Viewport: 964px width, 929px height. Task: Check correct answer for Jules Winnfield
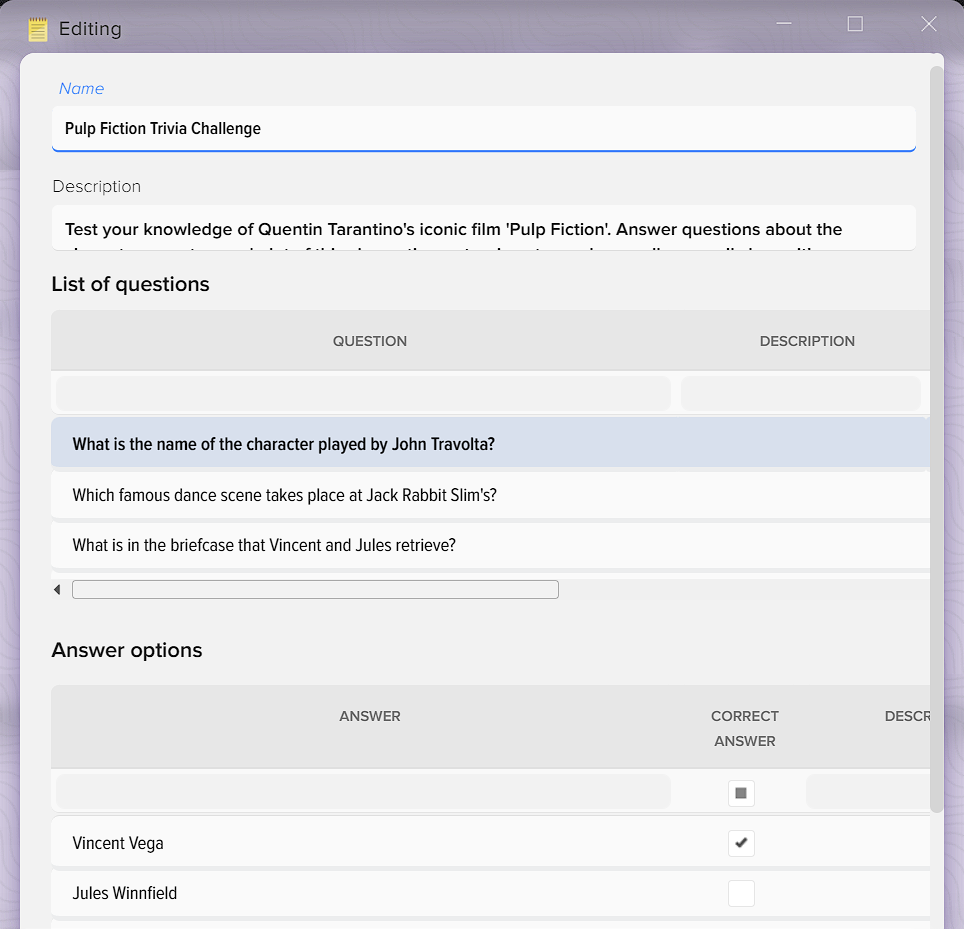(741, 893)
